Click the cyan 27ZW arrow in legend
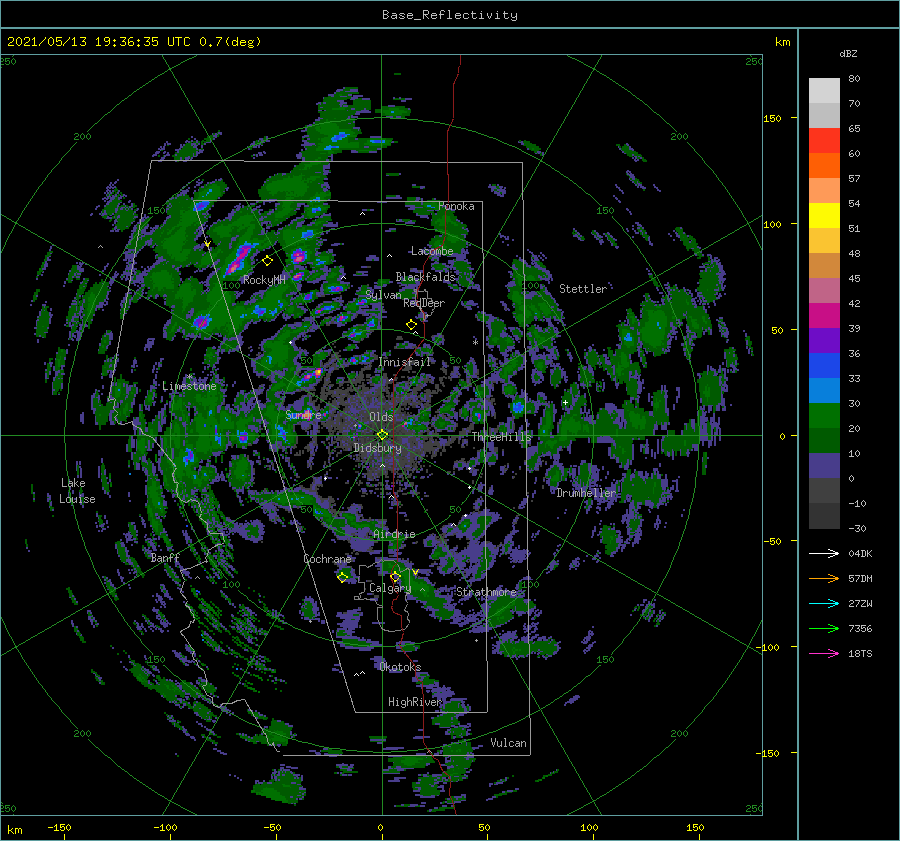 [824, 603]
